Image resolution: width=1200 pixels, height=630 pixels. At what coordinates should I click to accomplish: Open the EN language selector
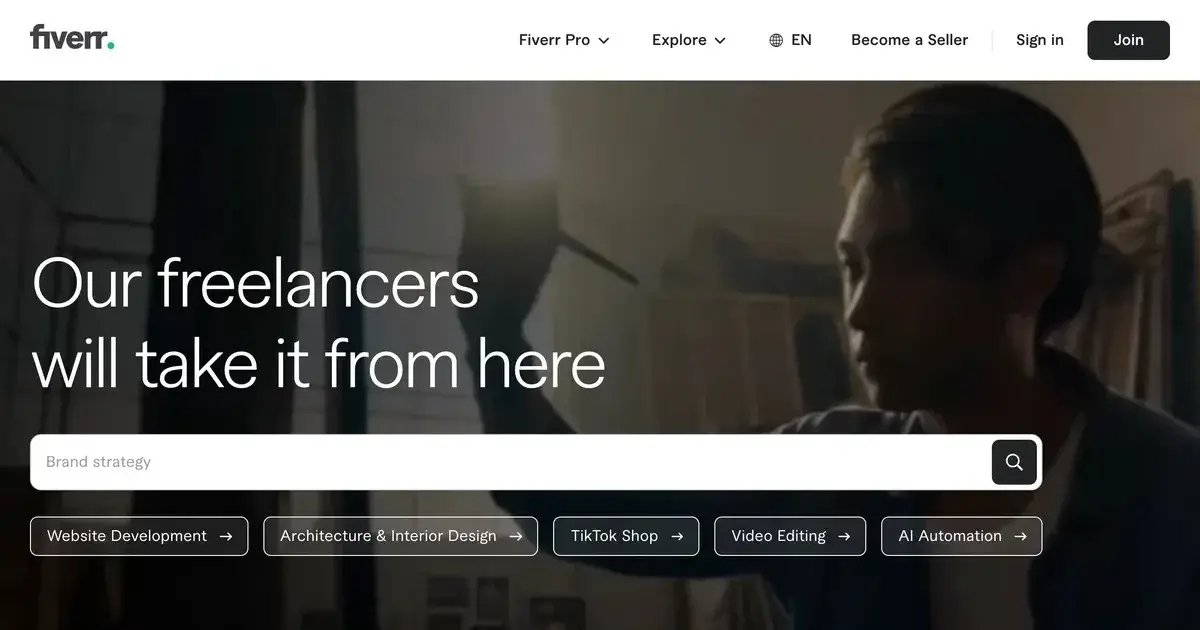[x=790, y=40]
